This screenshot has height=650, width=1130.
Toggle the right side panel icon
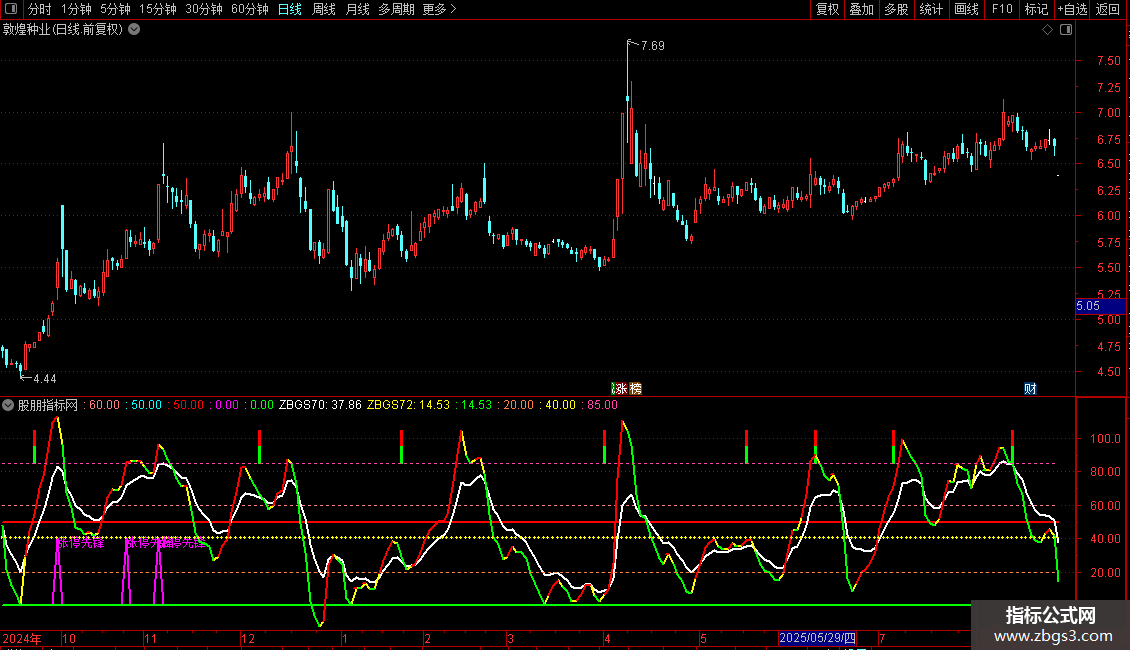[1066, 30]
